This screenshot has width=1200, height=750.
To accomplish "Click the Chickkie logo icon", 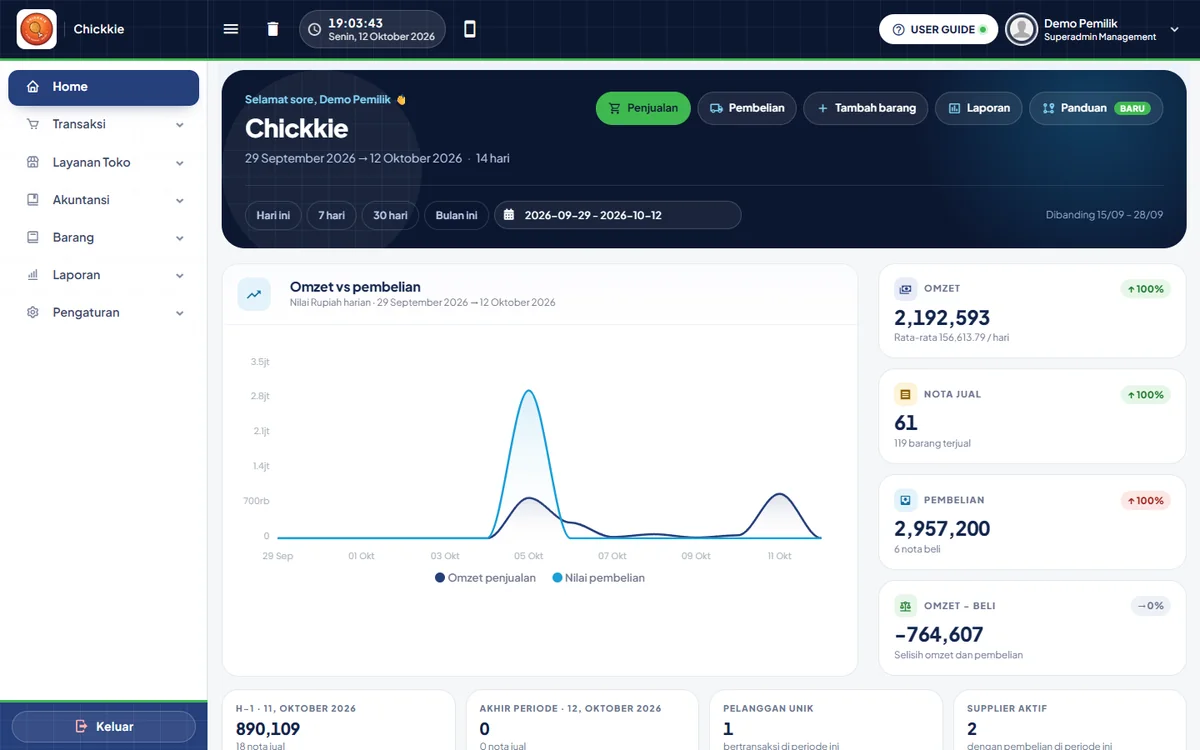I will pos(37,29).
